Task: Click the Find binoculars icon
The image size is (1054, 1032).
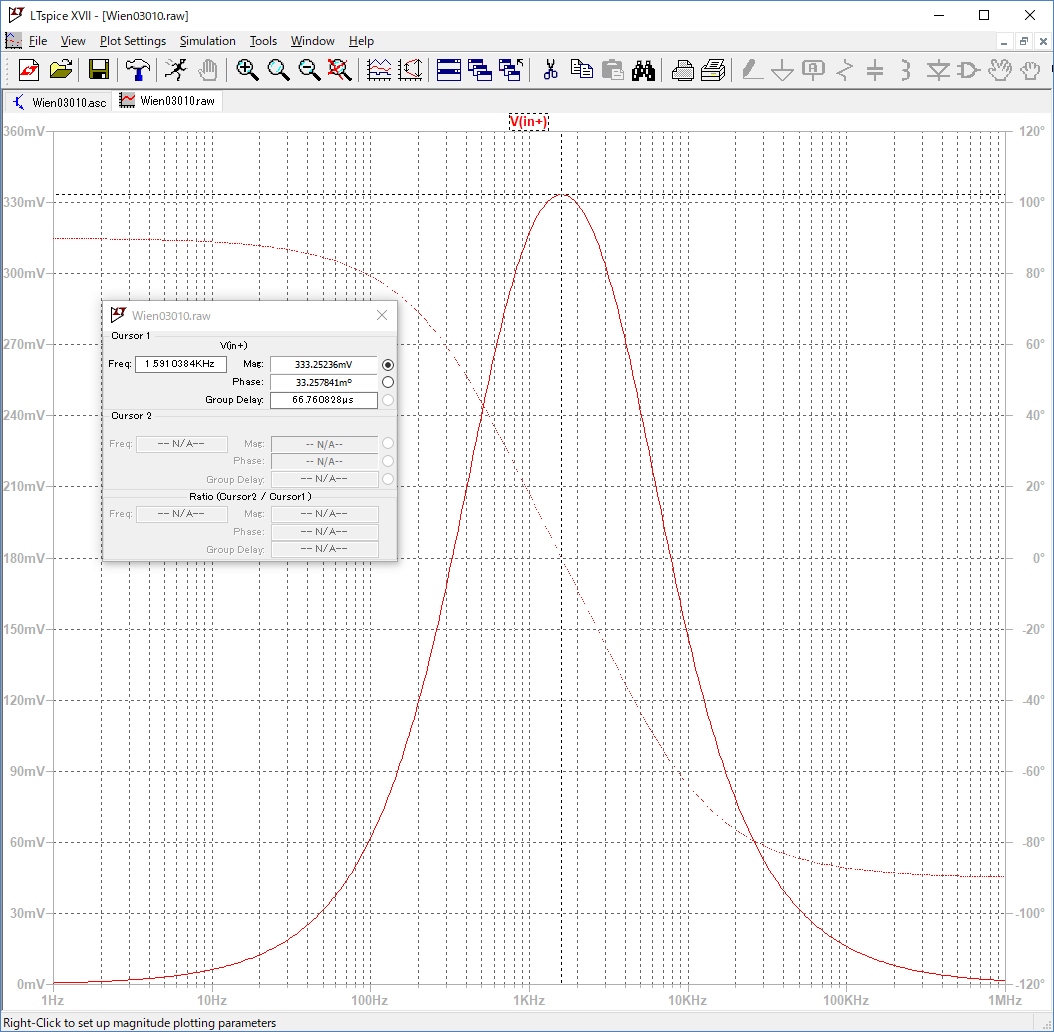Action: (x=643, y=70)
